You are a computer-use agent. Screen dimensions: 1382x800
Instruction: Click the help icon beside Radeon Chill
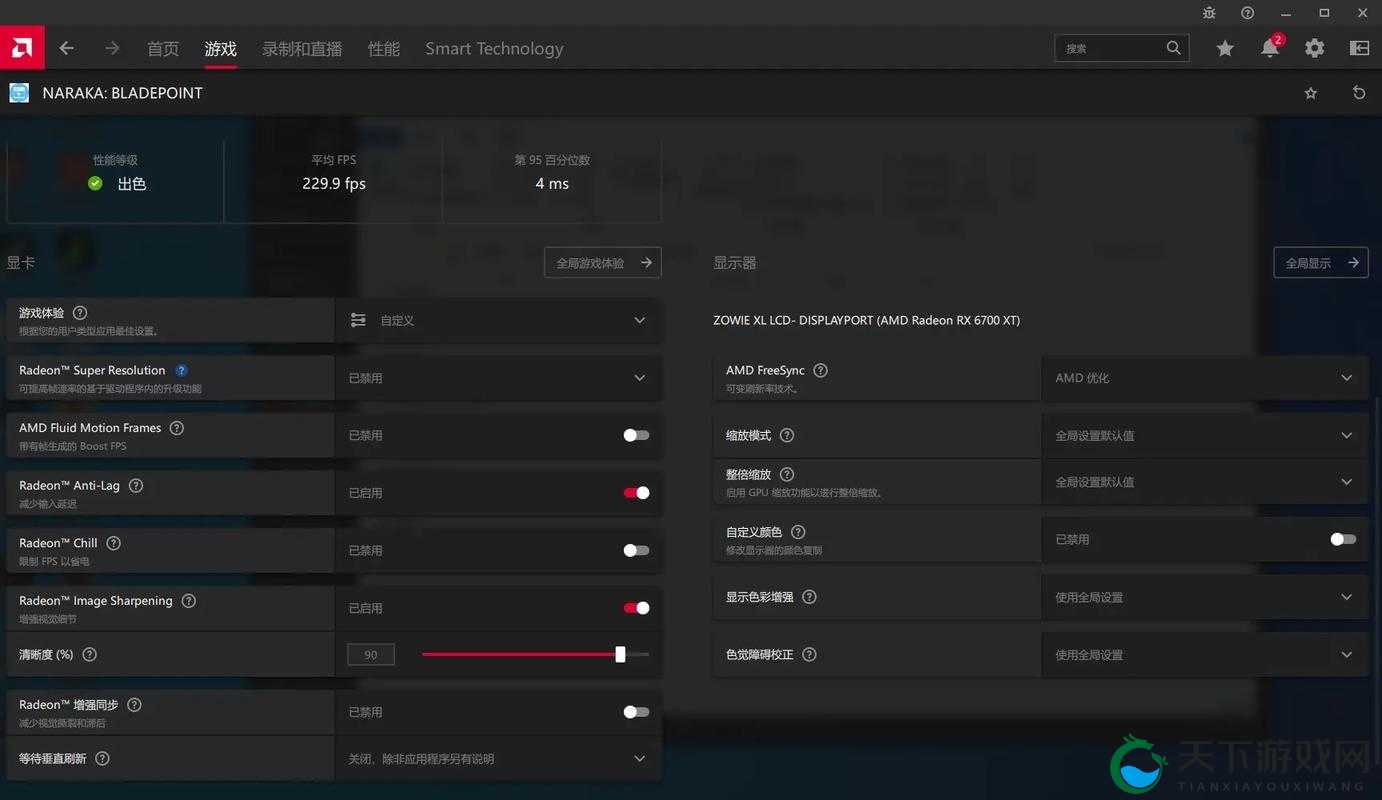pyautogui.click(x=114, y=543)
